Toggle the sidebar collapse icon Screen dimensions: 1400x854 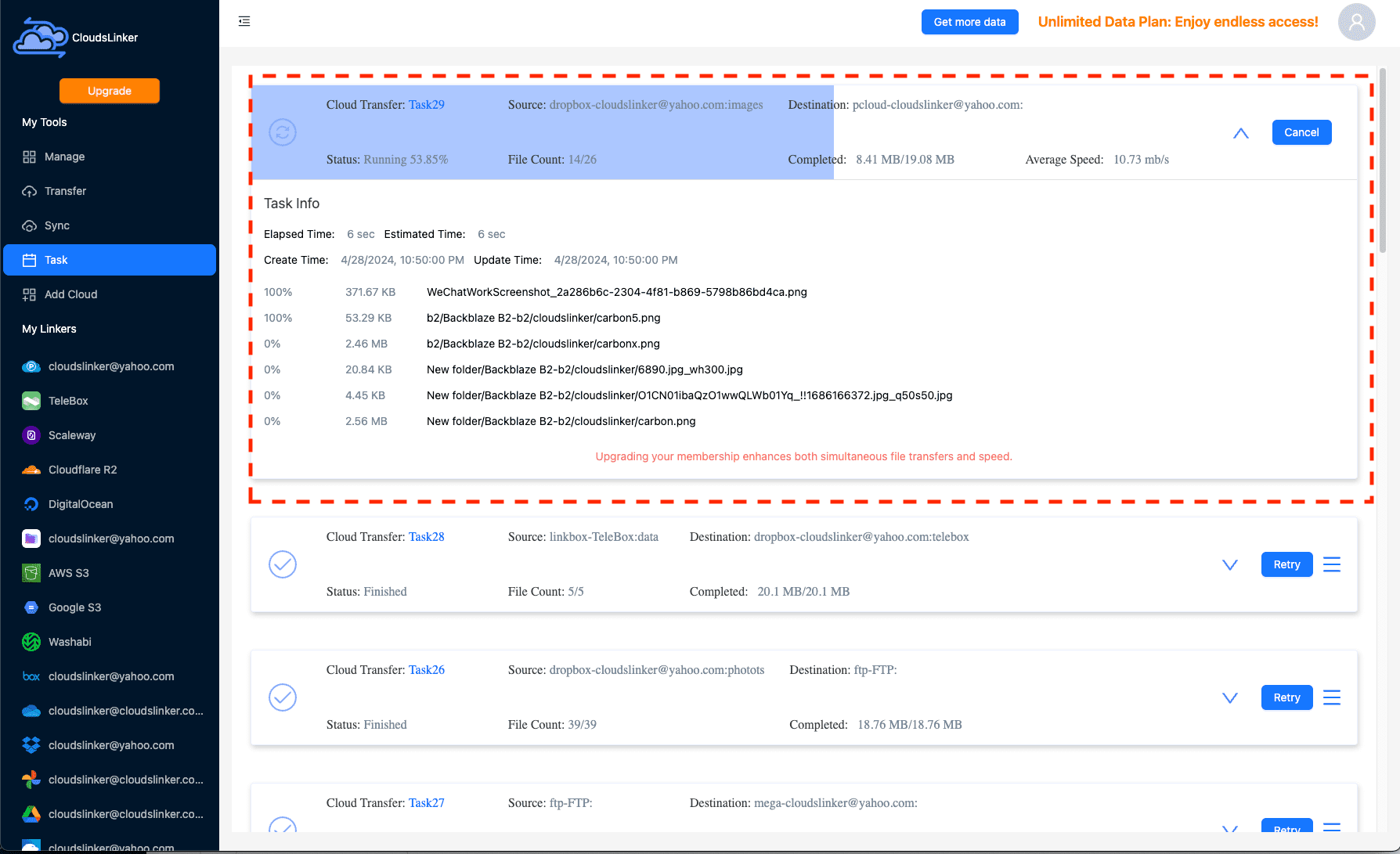[244, 21]
